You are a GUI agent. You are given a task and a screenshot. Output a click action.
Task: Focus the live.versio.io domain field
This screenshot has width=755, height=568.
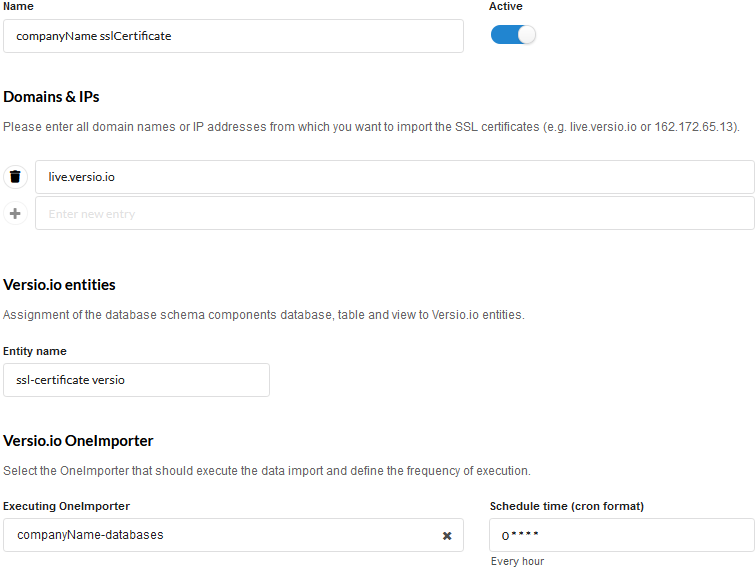coord(394,177)
